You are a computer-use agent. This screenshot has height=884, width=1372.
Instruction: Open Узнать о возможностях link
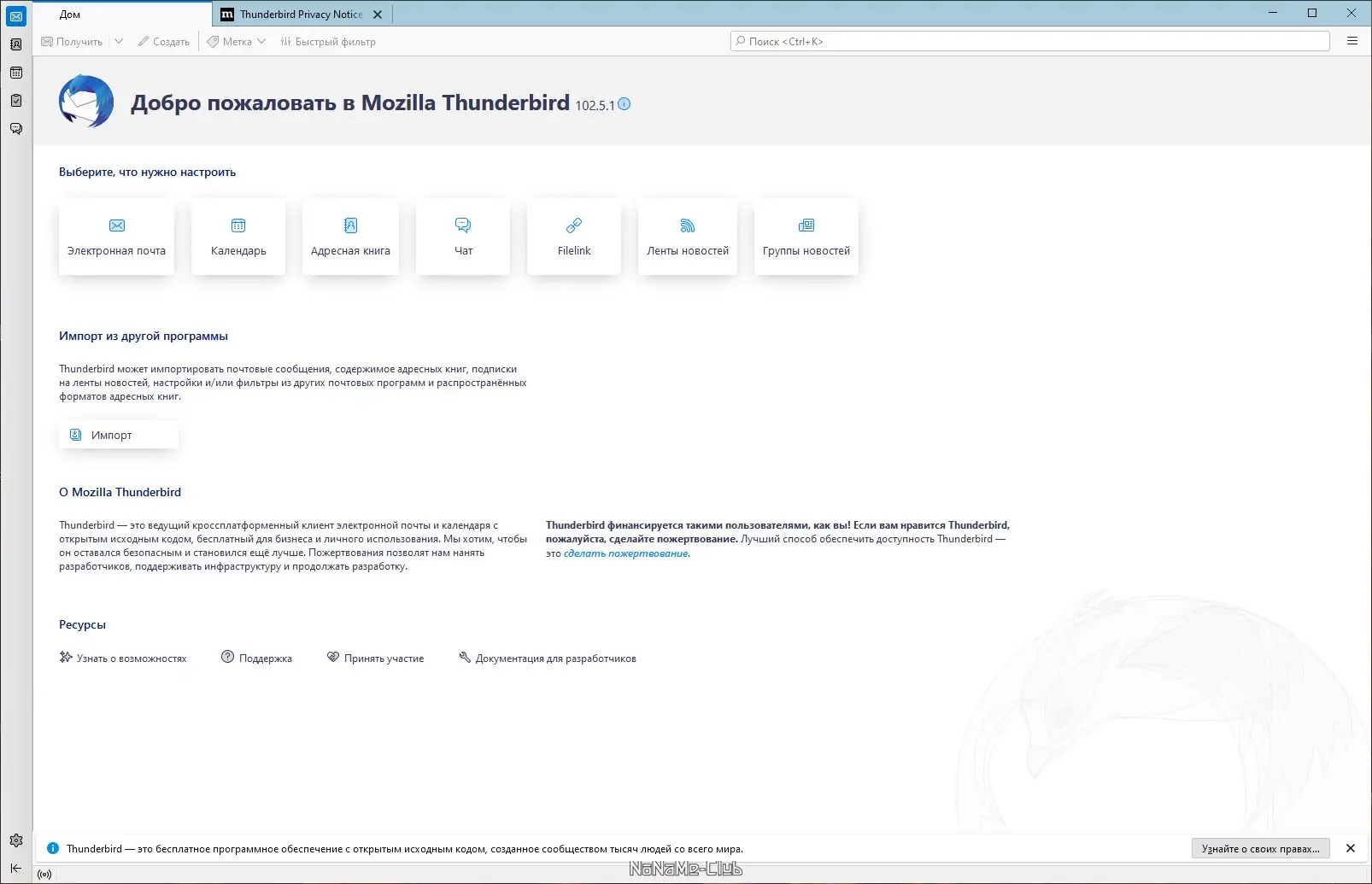pos(123,658)
